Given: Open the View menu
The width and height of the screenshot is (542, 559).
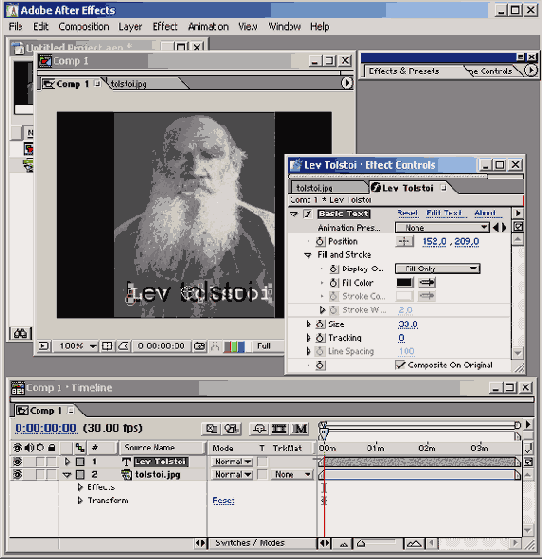Looking at the screenshot, I should coord(248,27).
